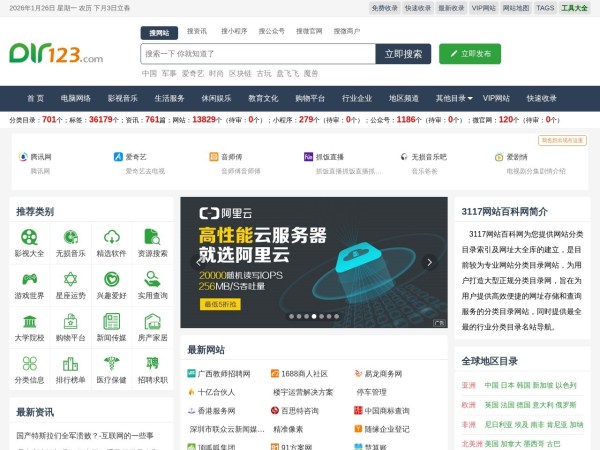Click the 爱奇艺 site logo icon
600x450 pixels.
(x=118, y=157)
